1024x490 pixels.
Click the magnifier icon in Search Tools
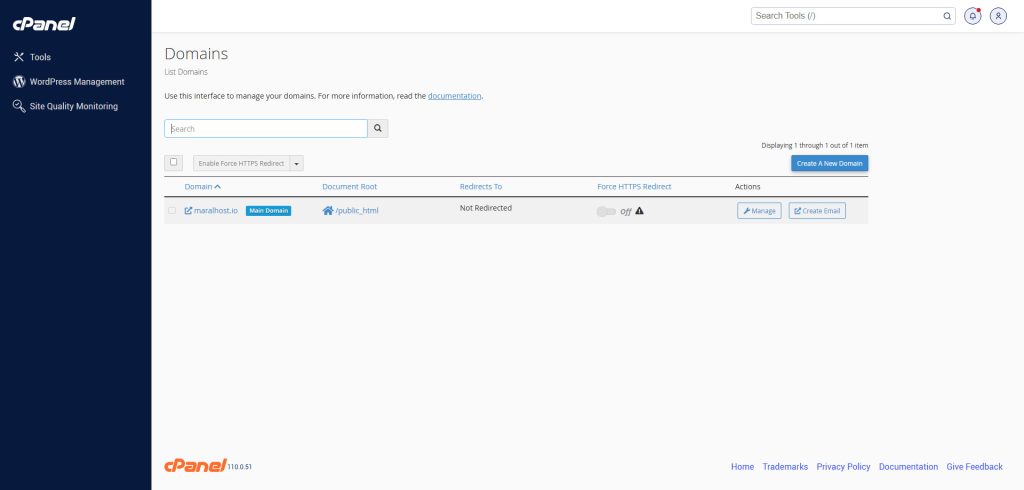pos(947,16)
